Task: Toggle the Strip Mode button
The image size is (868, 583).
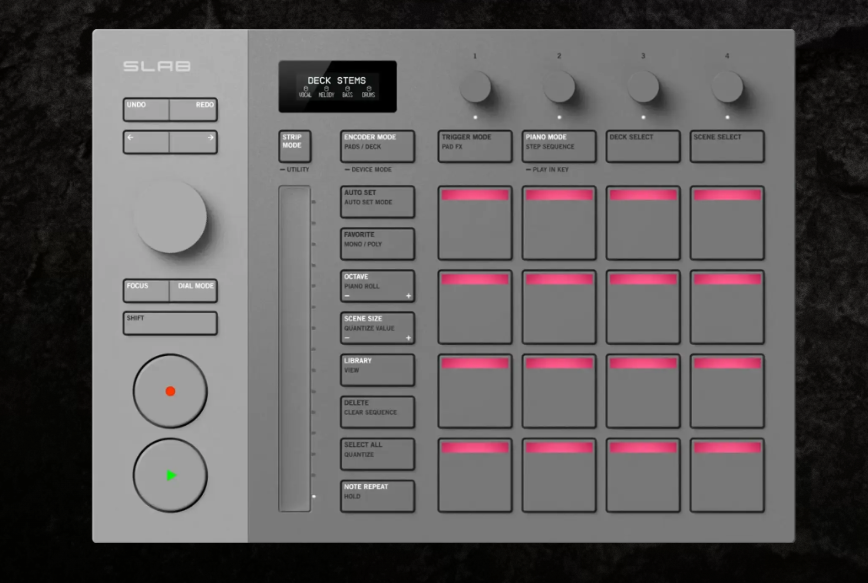Action: pyautogui.click(x=295, y=146)
